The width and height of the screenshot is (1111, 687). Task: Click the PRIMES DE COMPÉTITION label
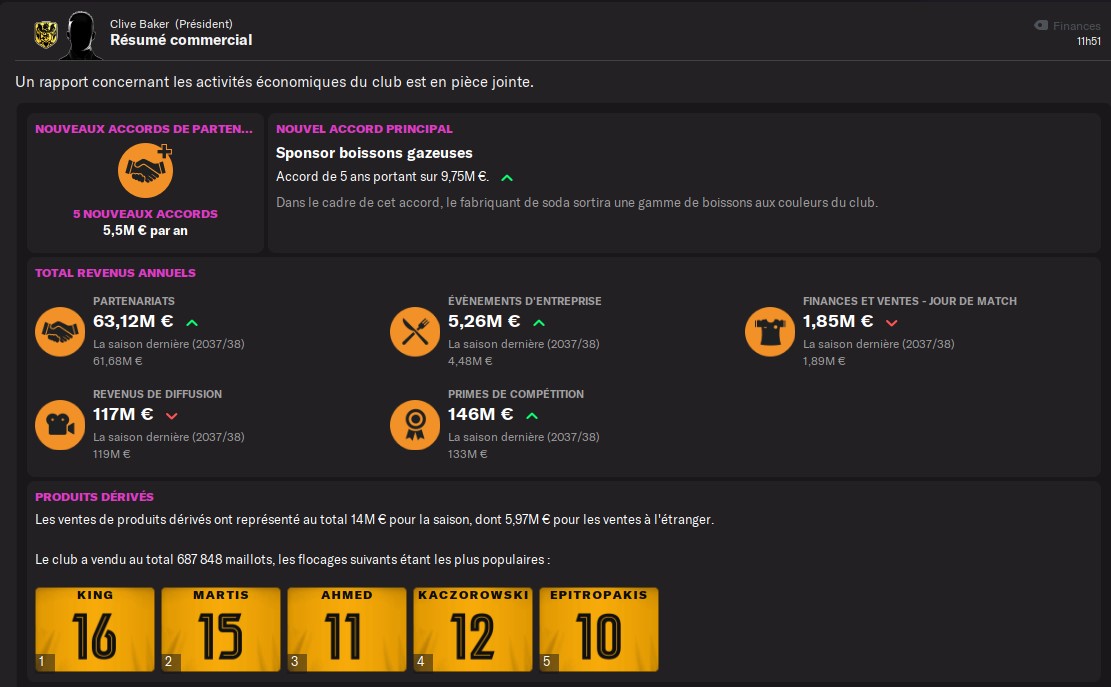tap(516, 394)
